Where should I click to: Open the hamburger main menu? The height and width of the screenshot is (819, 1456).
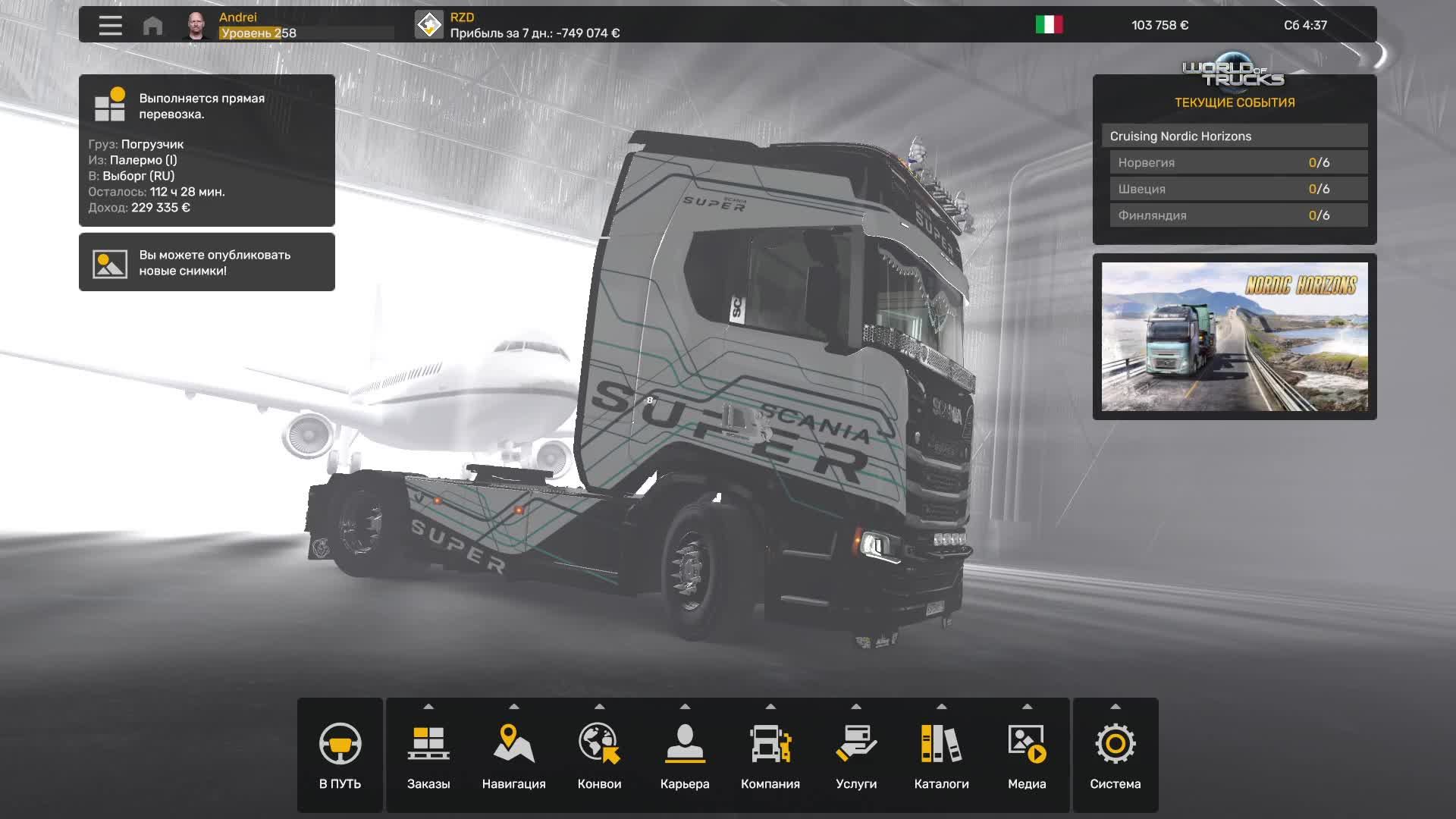110,25
